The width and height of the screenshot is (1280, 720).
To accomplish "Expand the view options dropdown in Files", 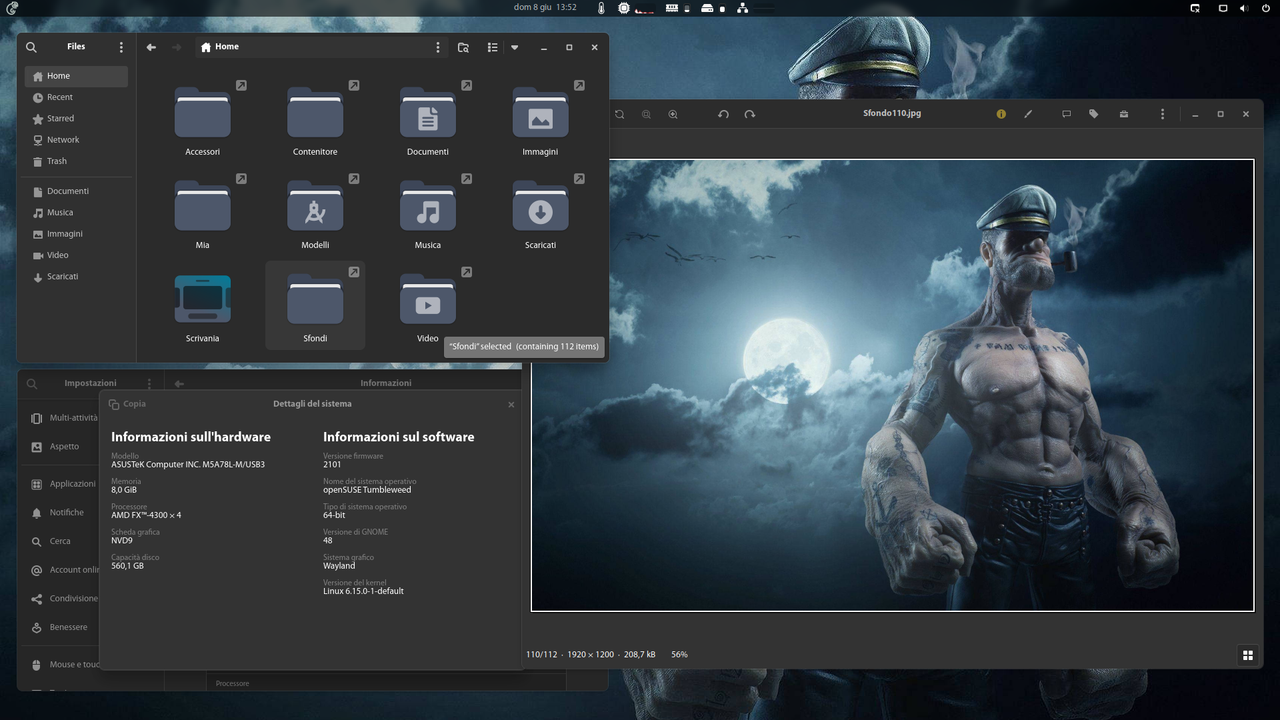I will 514,47.
